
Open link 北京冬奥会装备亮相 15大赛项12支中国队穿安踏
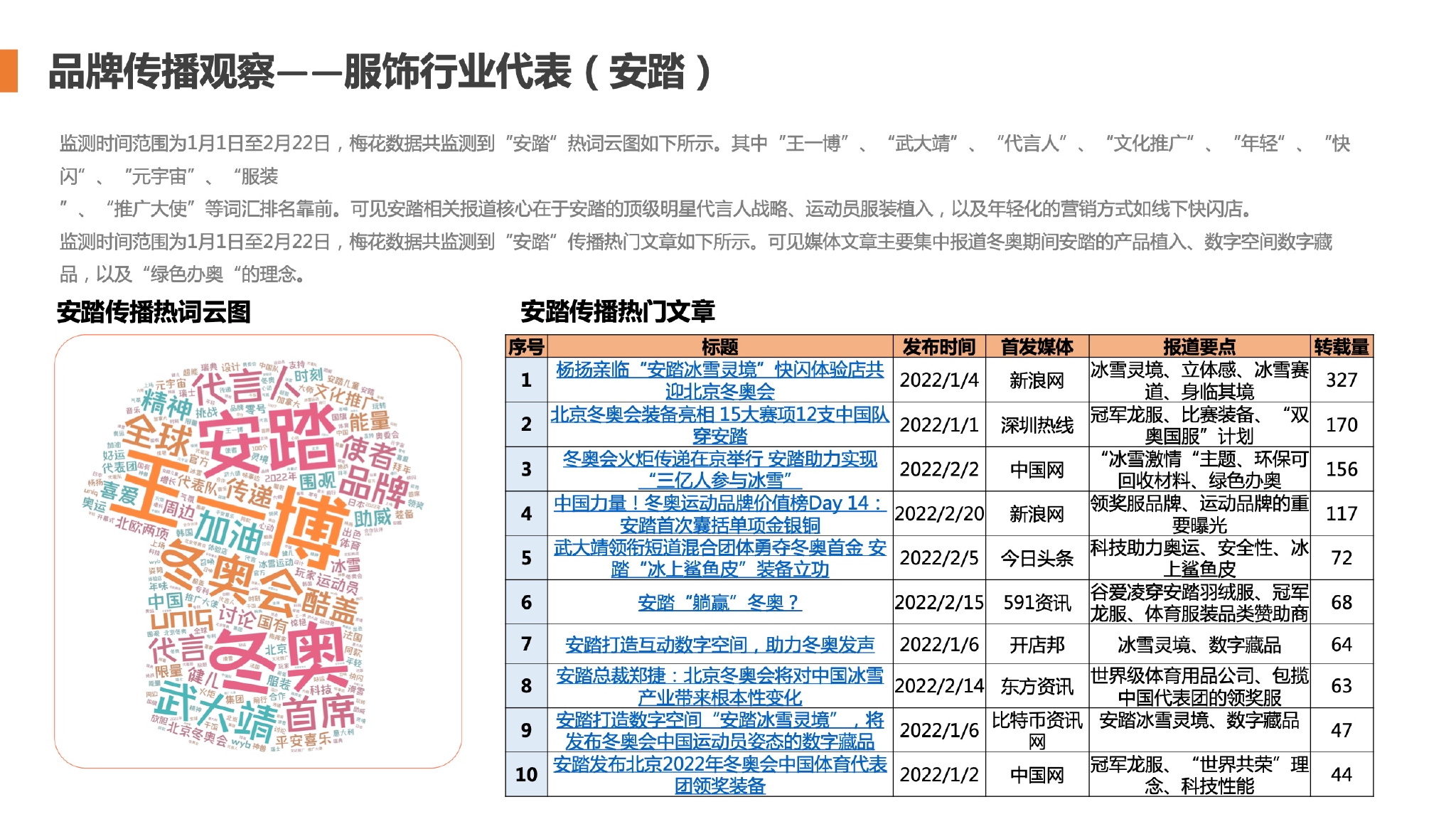pos(719,424)
